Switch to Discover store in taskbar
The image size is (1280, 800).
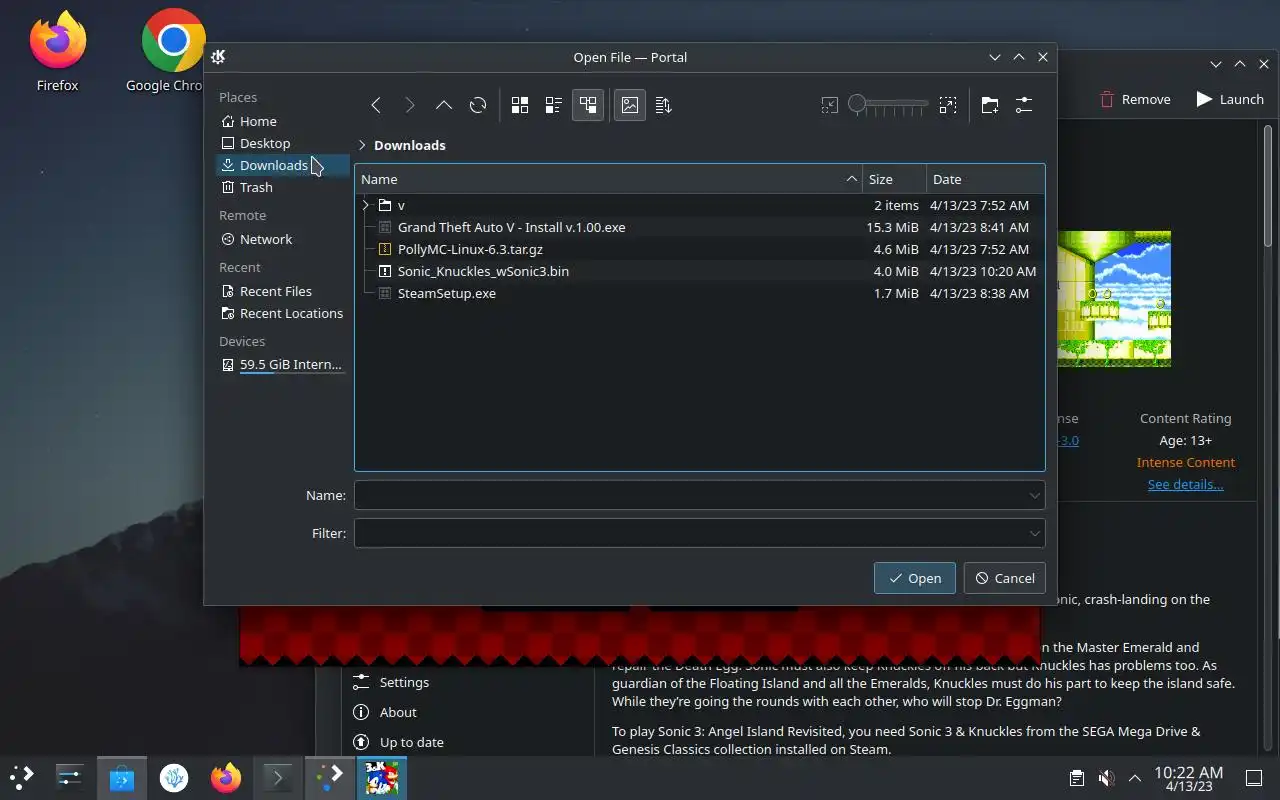point(122,777)
